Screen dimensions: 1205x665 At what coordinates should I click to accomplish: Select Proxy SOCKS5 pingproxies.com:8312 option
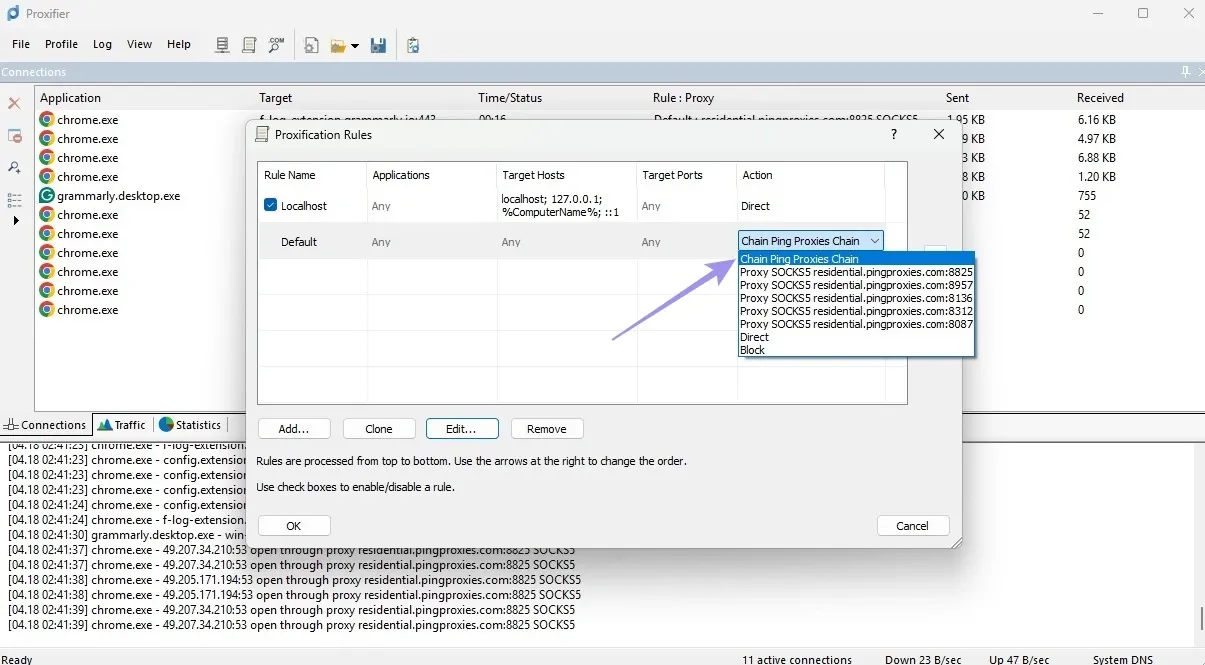856,311
